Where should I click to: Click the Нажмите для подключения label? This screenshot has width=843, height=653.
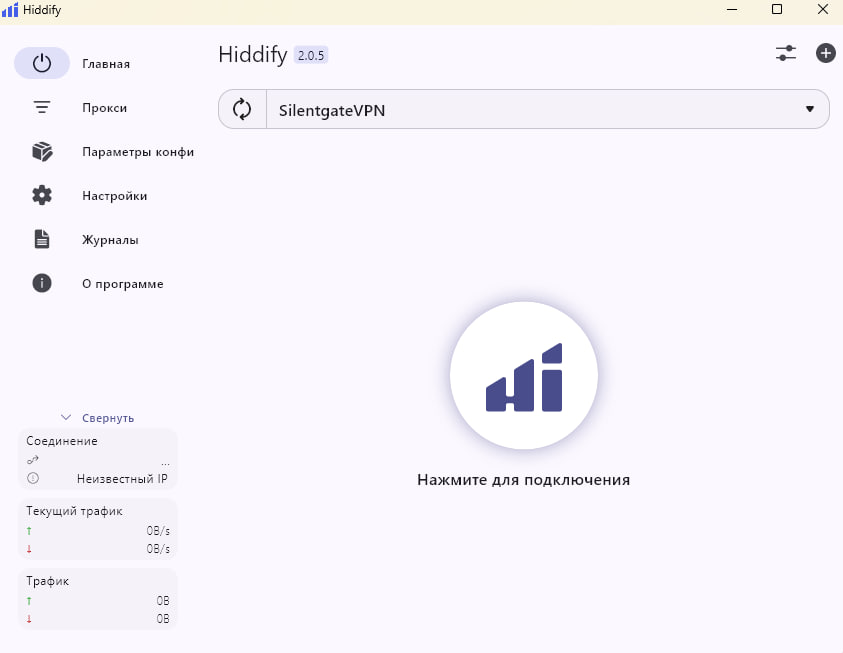(524, 479)
